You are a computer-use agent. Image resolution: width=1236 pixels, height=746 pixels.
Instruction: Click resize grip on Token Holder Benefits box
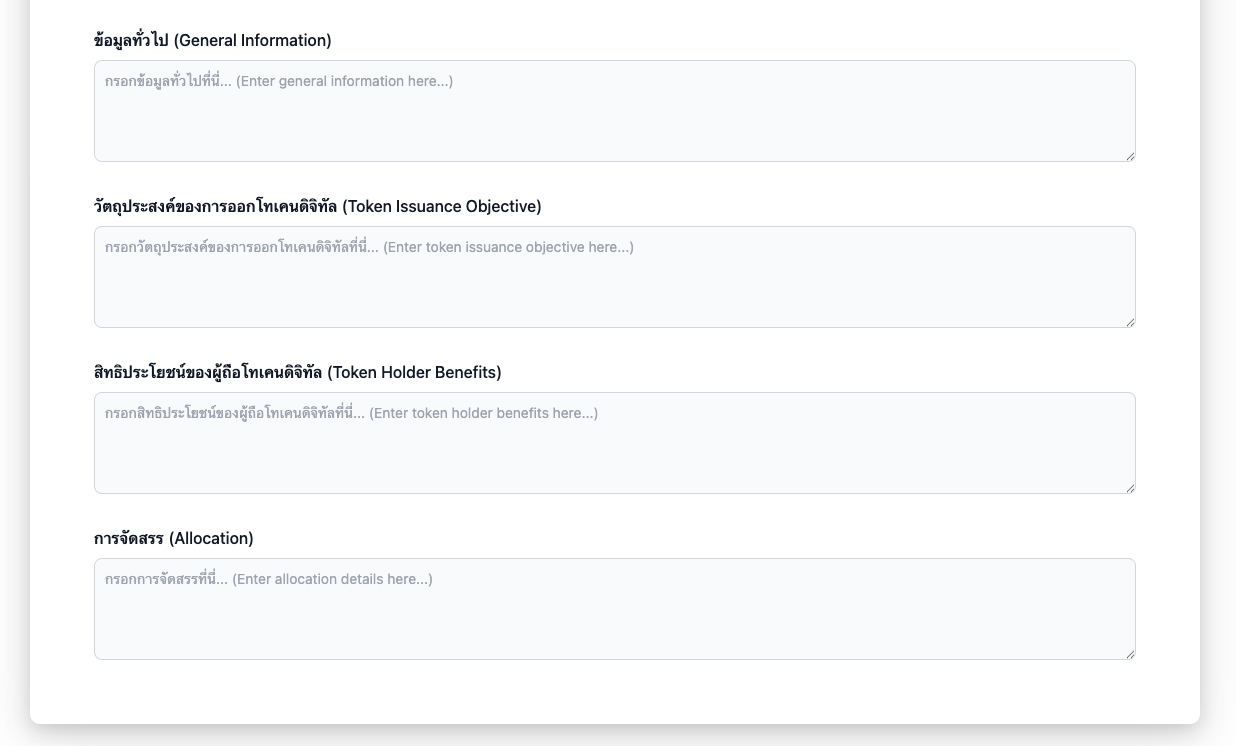coord(1130,488)
